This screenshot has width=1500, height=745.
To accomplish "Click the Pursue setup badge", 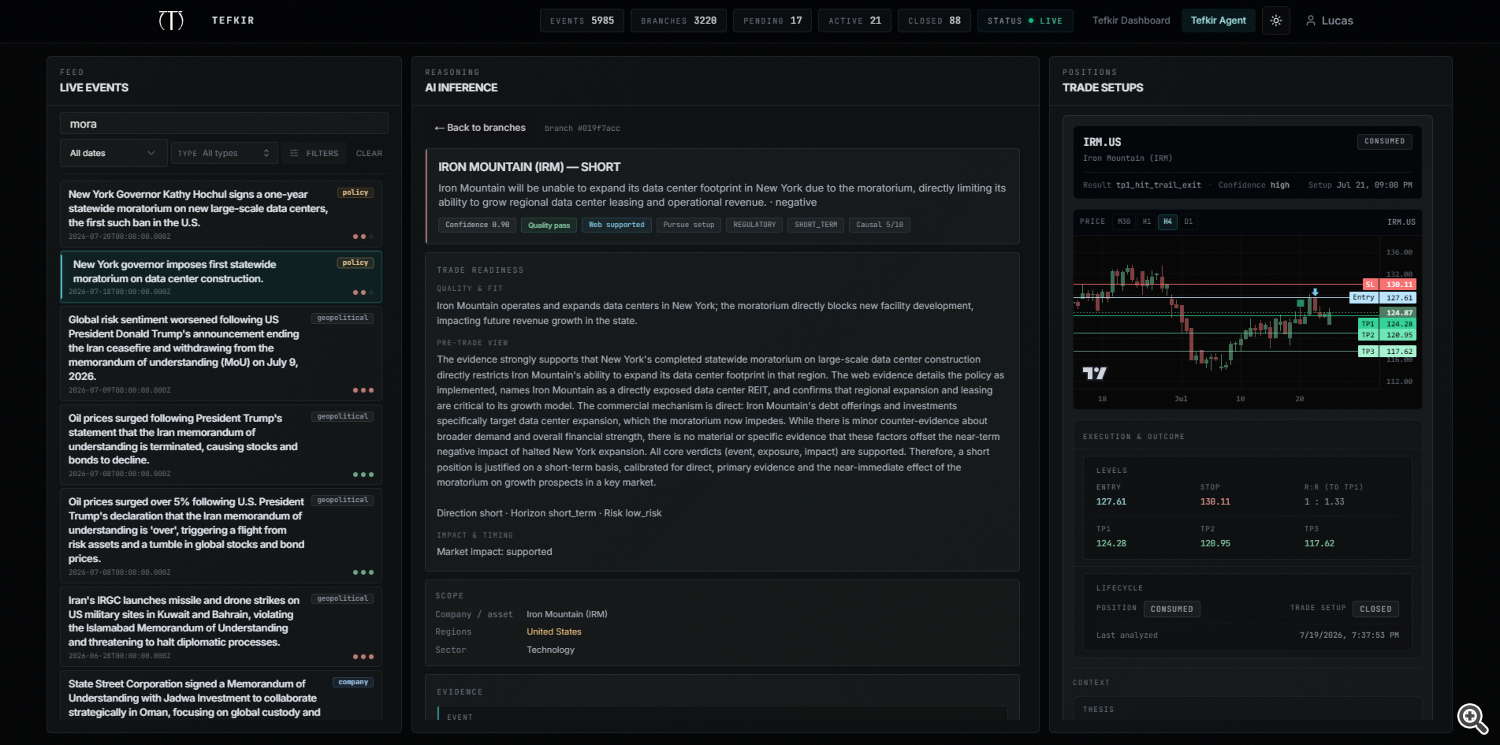I will click(x=689, y=225).
